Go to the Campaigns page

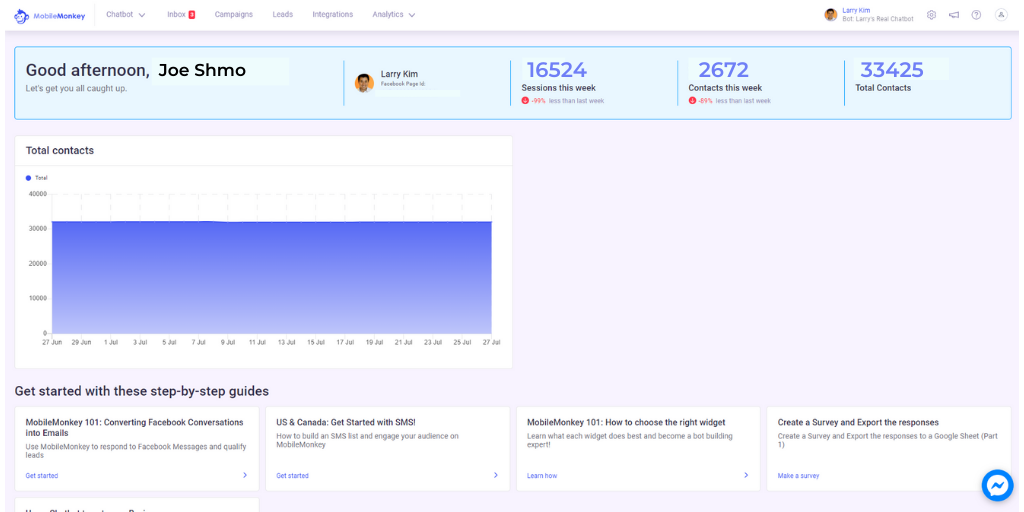point(234,14)
